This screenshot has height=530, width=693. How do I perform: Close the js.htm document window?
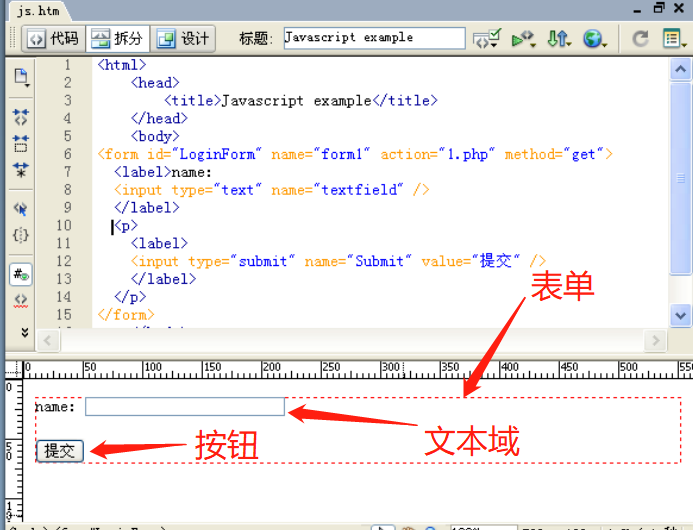(680, 8)
